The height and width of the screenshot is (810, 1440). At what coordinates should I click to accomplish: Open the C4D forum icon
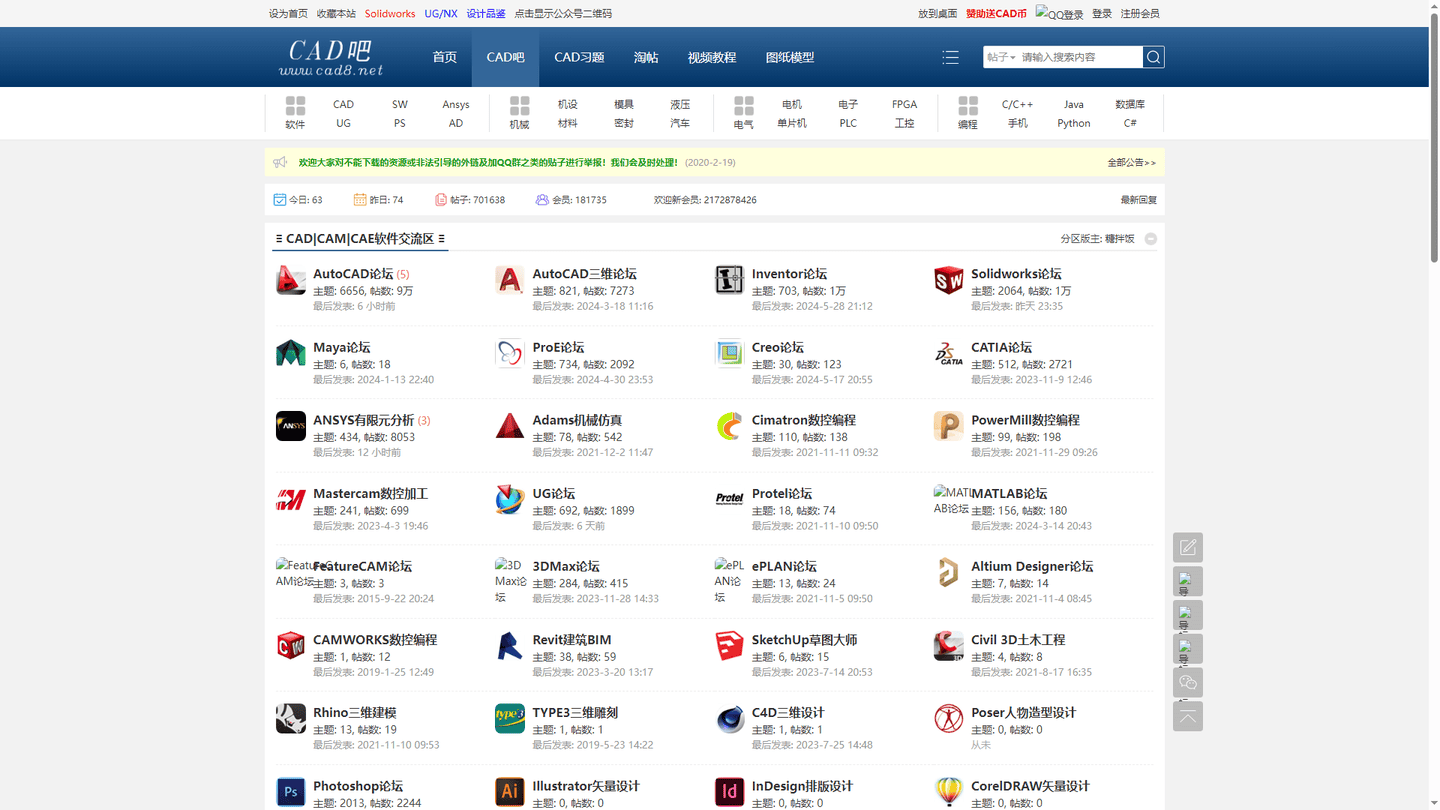coord(729,718)
